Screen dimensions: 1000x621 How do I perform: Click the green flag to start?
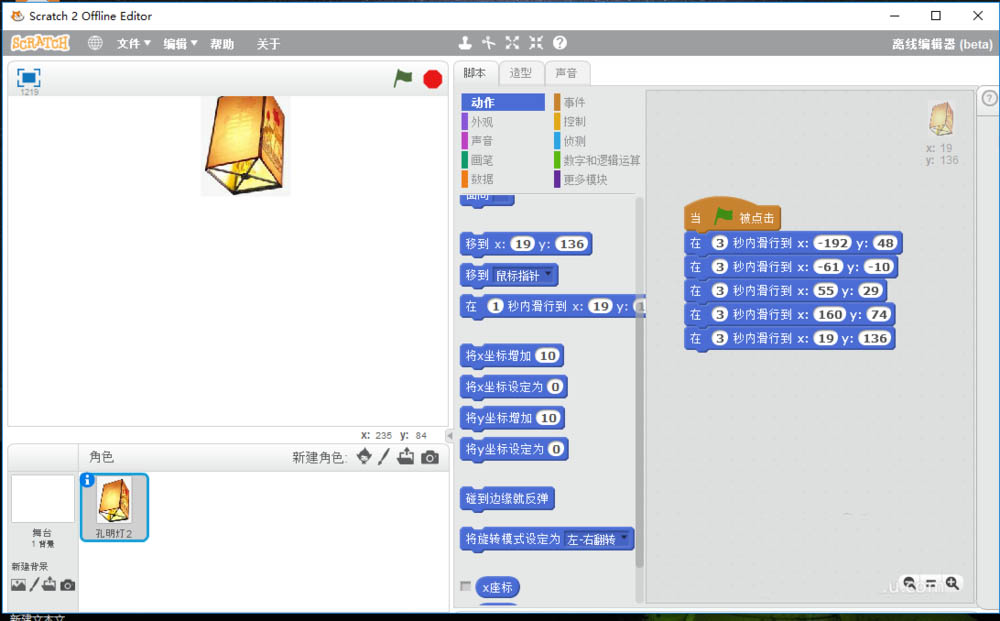click(403, 78)
